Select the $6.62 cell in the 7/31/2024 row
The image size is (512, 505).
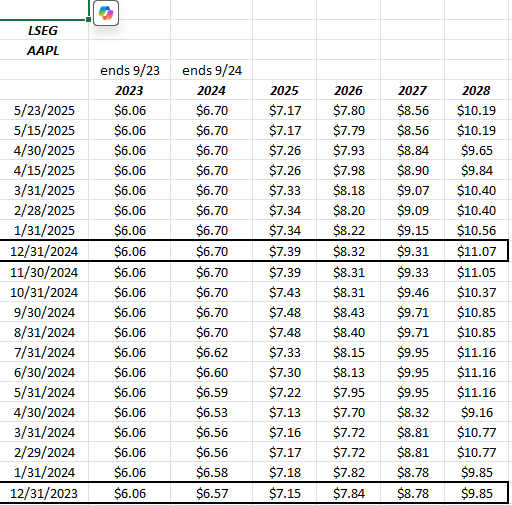(x=212, y=352)
